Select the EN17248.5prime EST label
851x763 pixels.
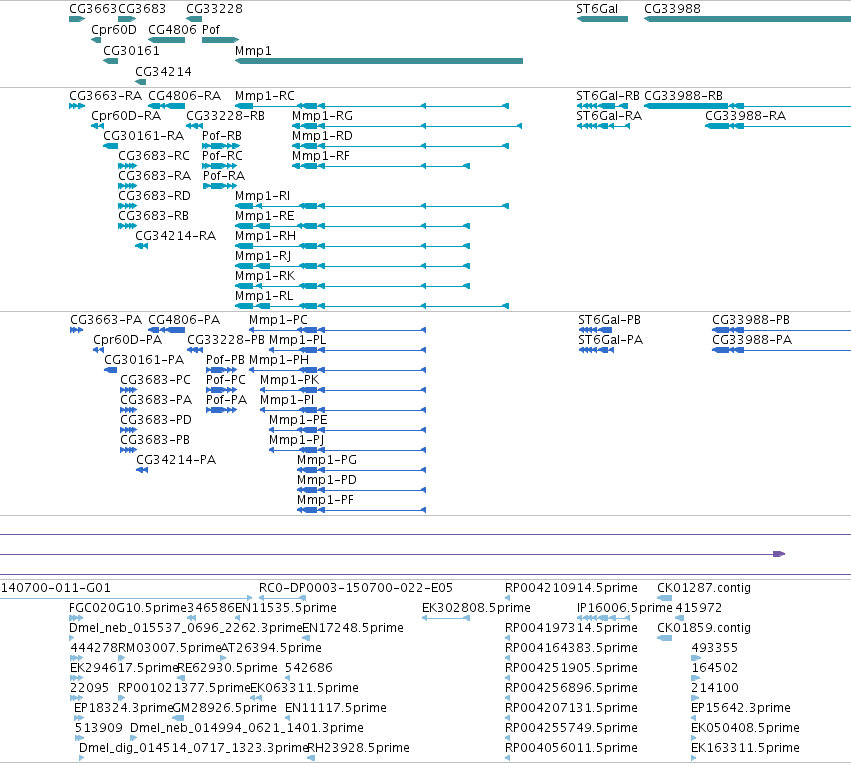coord(353,628)
